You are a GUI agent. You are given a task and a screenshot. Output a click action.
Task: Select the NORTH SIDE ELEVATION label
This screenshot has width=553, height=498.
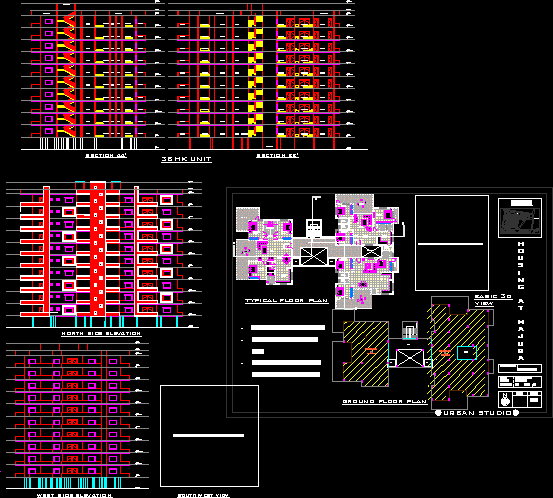click(x=101, y=333)
